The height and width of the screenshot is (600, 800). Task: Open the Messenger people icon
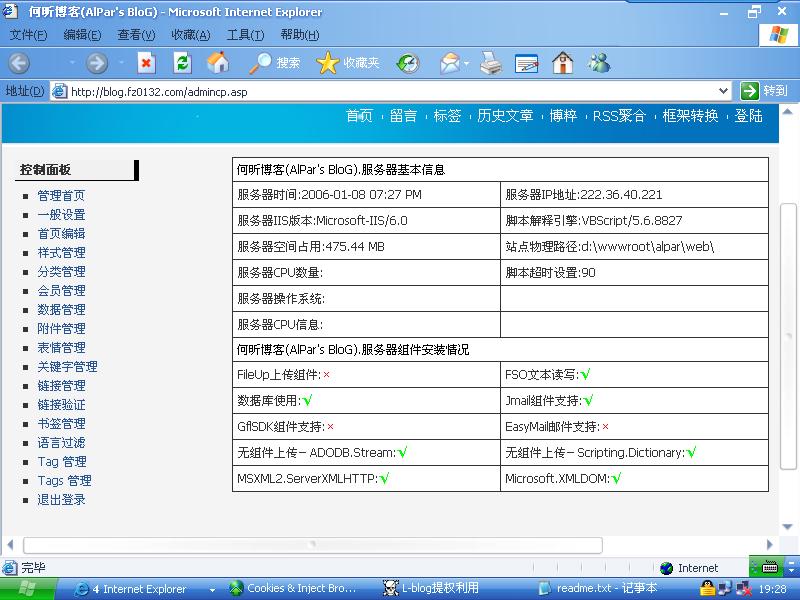598,63
